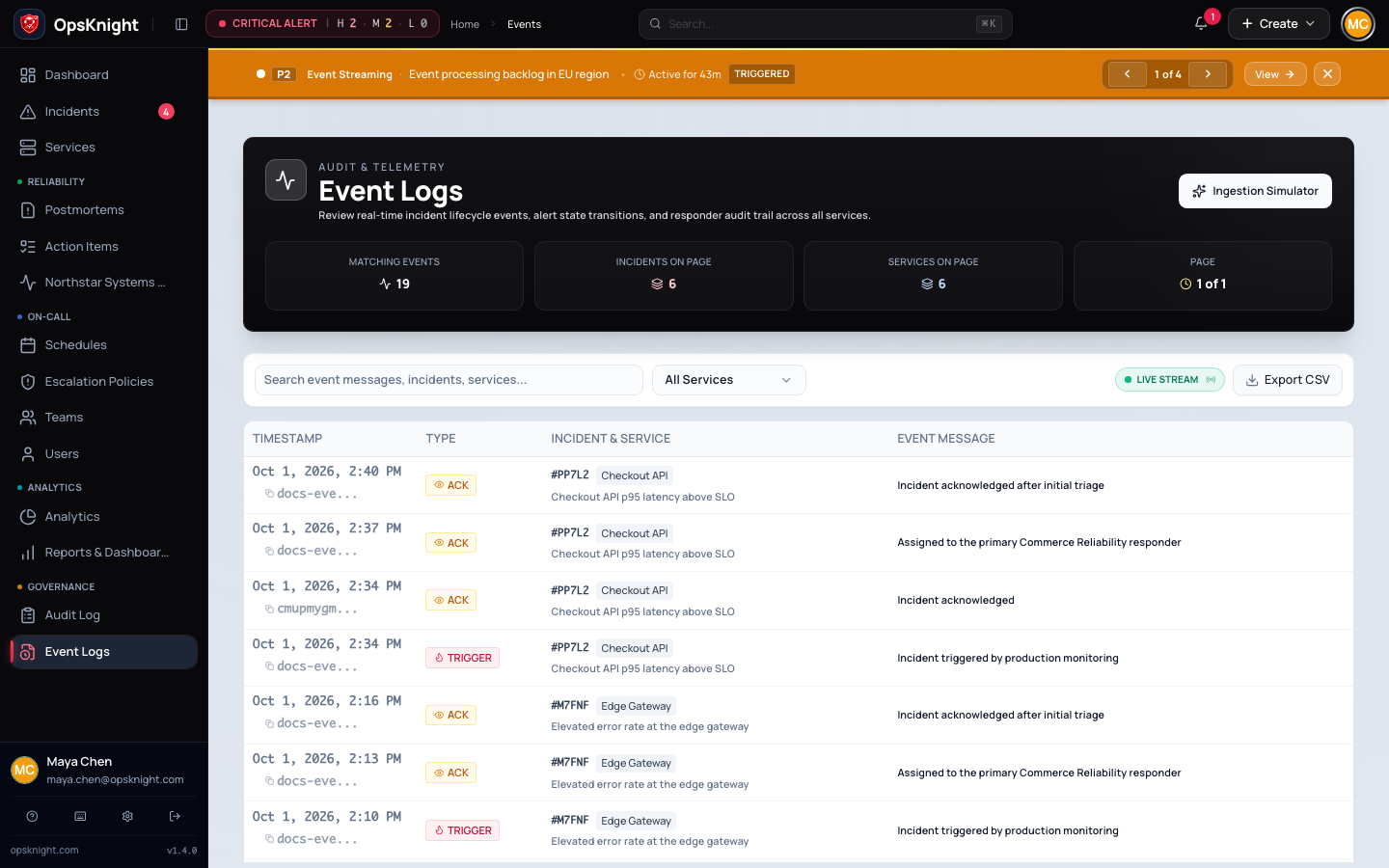
Task: Copy event ID cmupmygm...
Action: 270,610
